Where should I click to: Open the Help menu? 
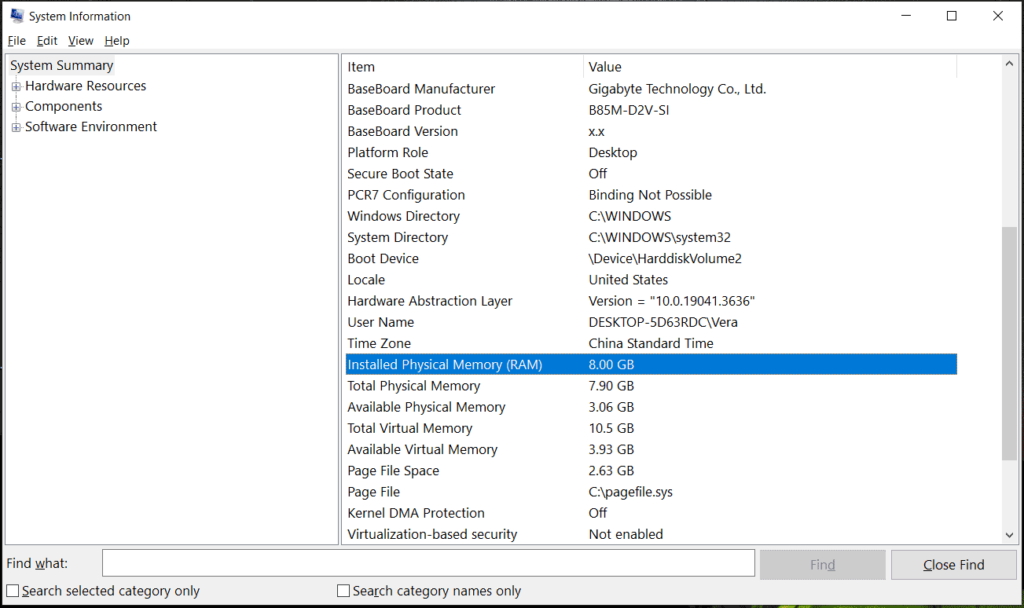(116, 40)
